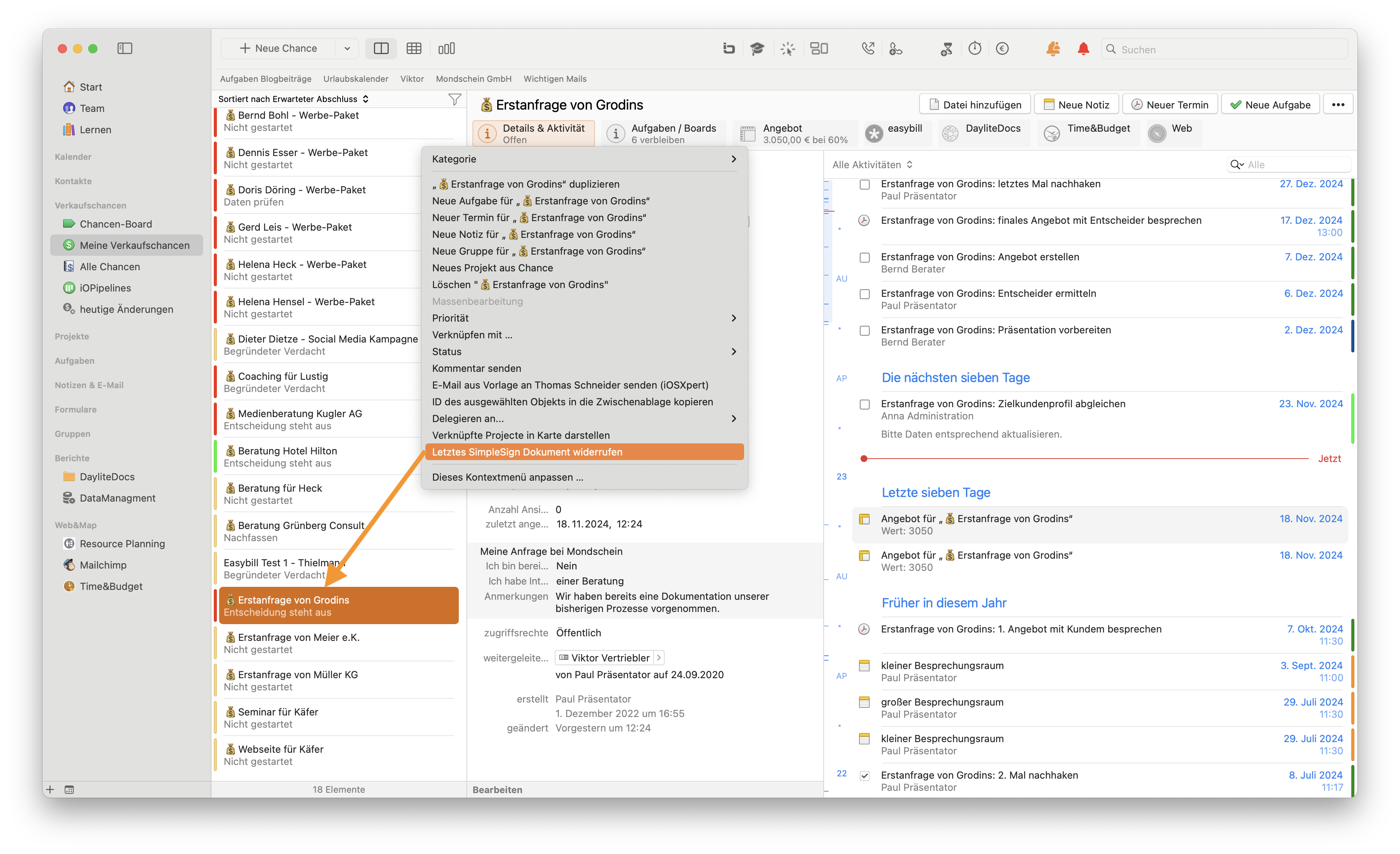Click the Alle activity filter field
1400x854 pixels.
(x=1289, y=165)
